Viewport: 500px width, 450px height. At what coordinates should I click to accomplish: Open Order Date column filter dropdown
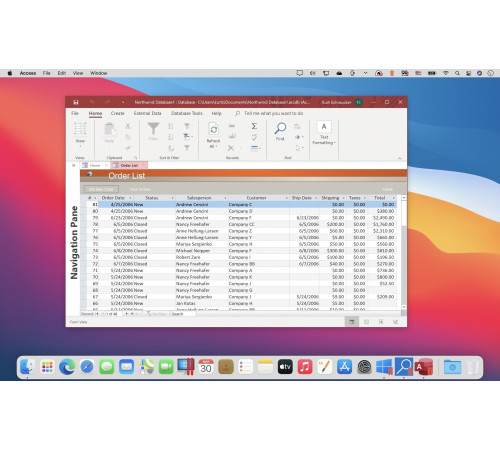point(130,198)
